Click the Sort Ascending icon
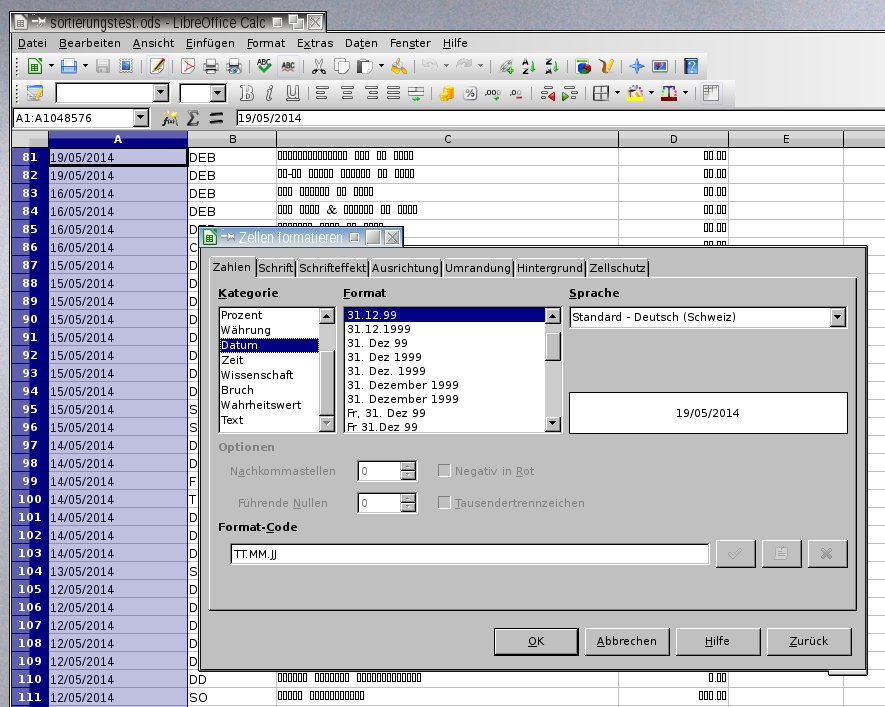 (x=529, y=66)
